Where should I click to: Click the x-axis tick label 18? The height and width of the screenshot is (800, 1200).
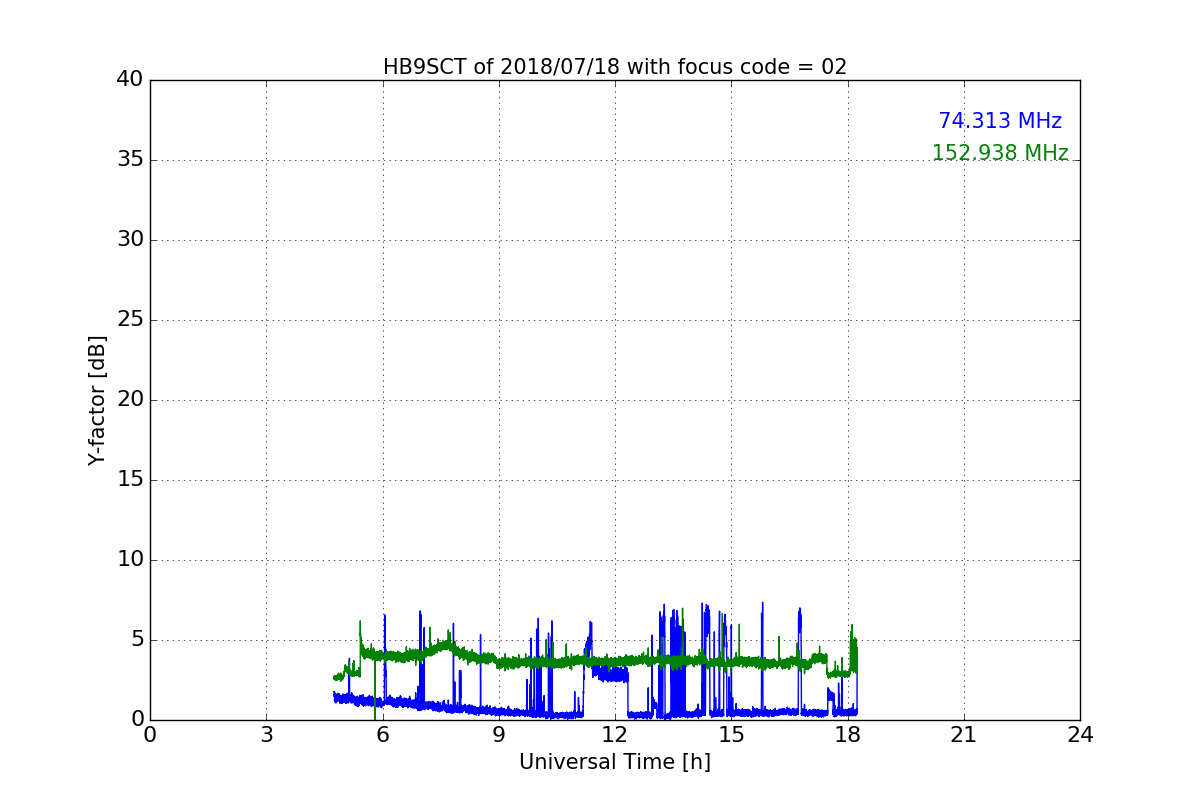(848, 735)
